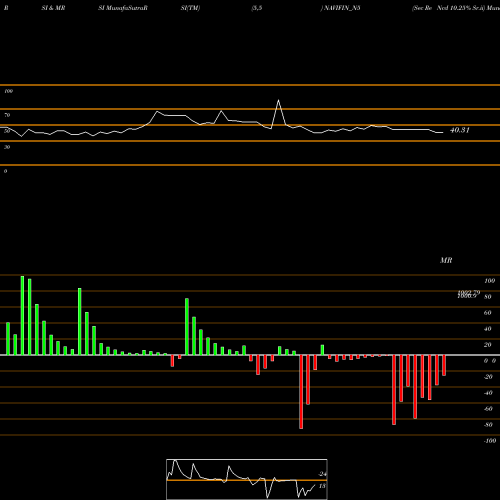Click the MR axis label -100
Image resolution: width=500 pixels, height=500 pixels.
[490, 441]
